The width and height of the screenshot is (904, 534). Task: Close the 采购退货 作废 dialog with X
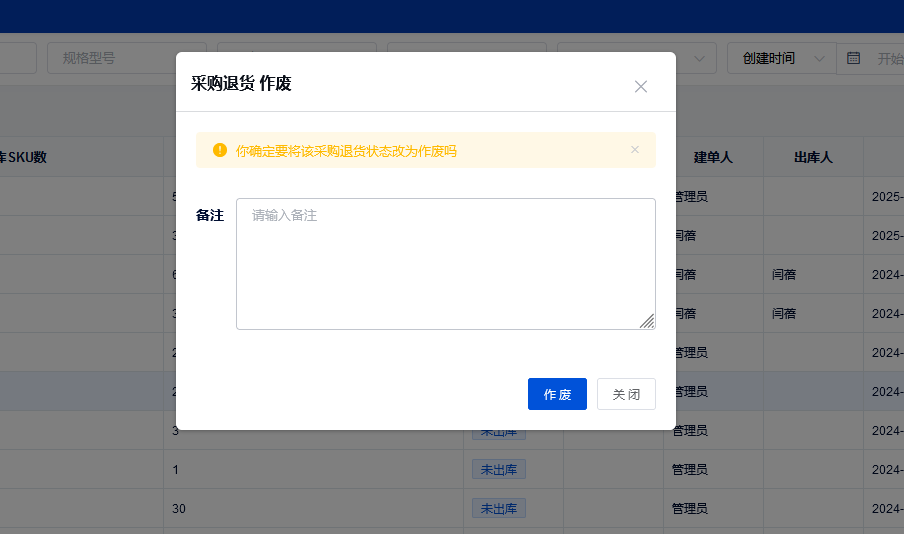point(641,87)
